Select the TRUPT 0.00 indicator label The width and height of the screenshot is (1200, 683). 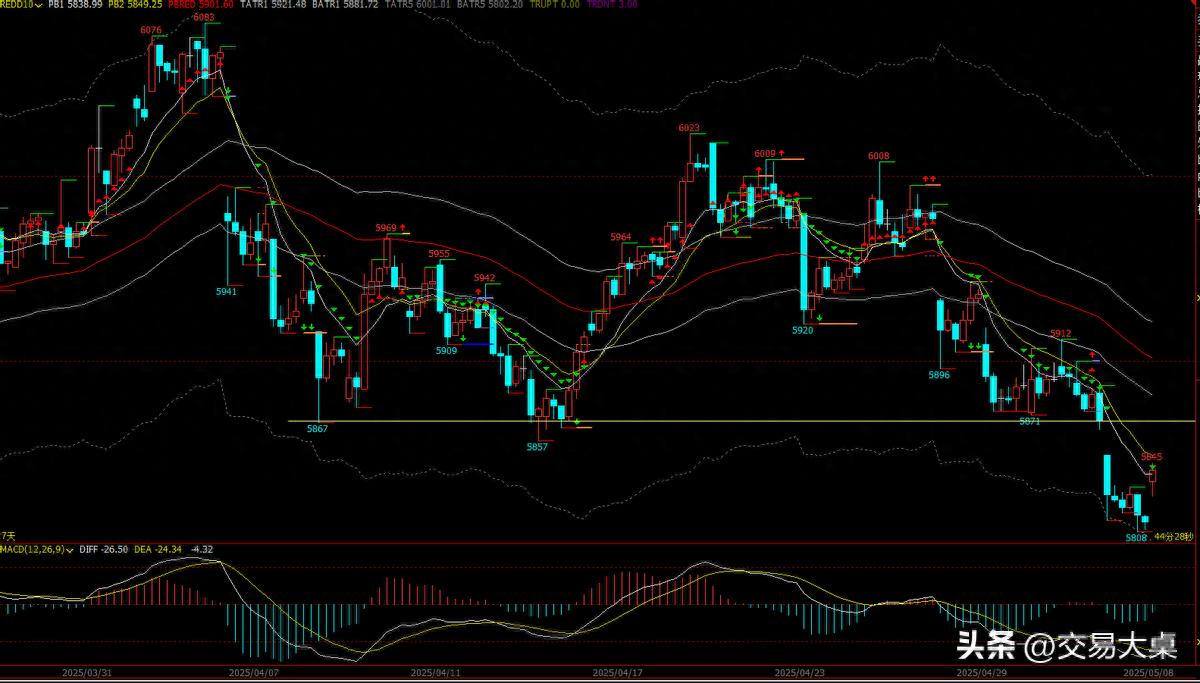point(554,5)
